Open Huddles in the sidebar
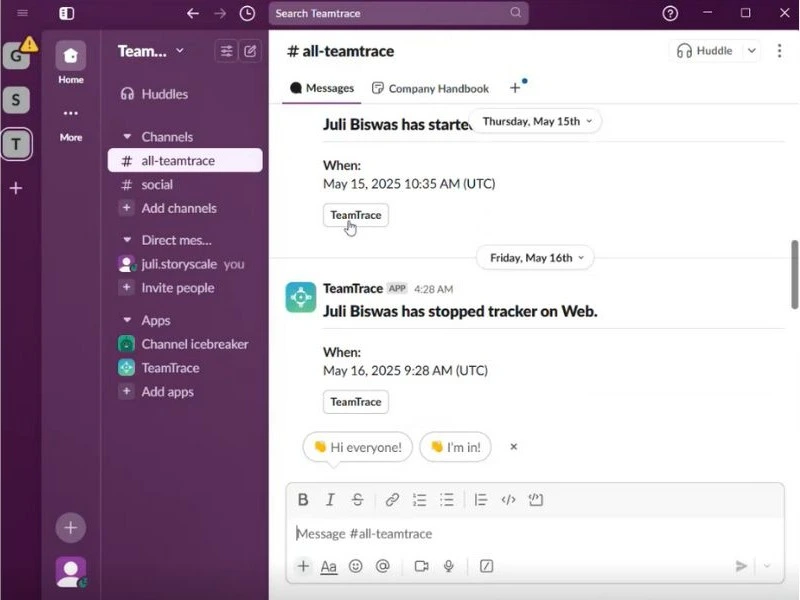800x600 pixels. 186,94
